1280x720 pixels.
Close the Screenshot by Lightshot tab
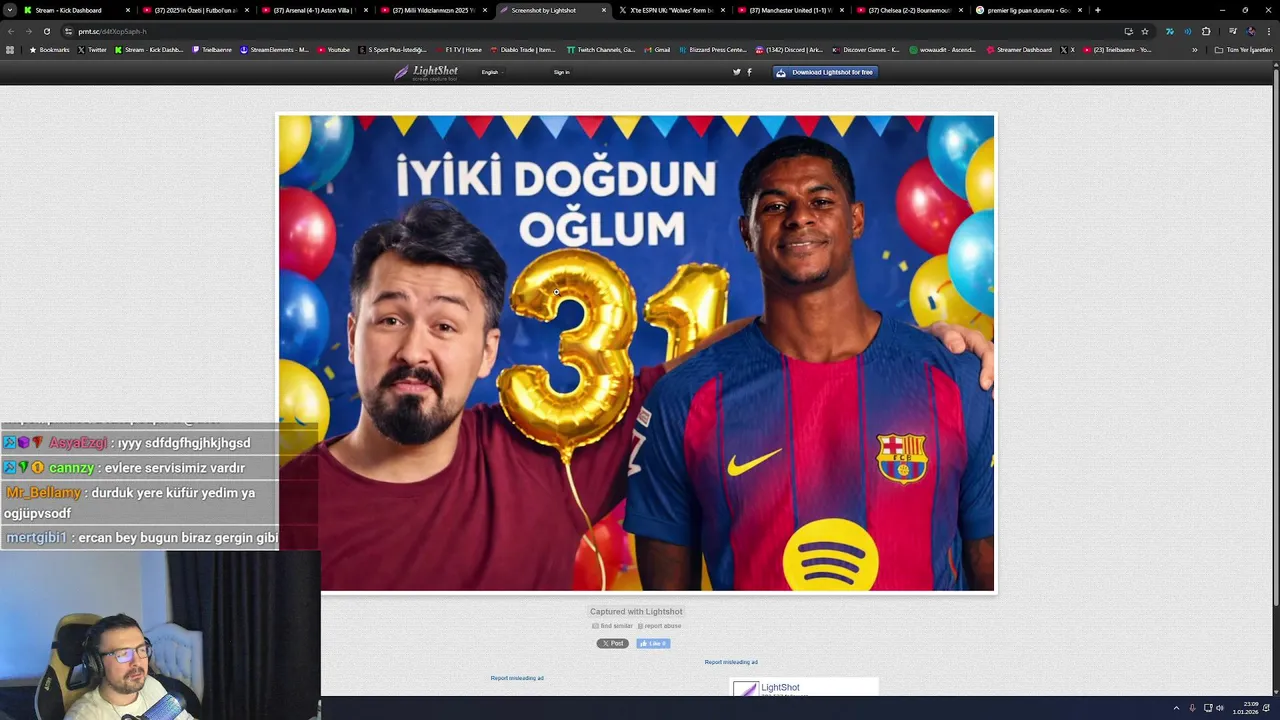tap(603, 10)
